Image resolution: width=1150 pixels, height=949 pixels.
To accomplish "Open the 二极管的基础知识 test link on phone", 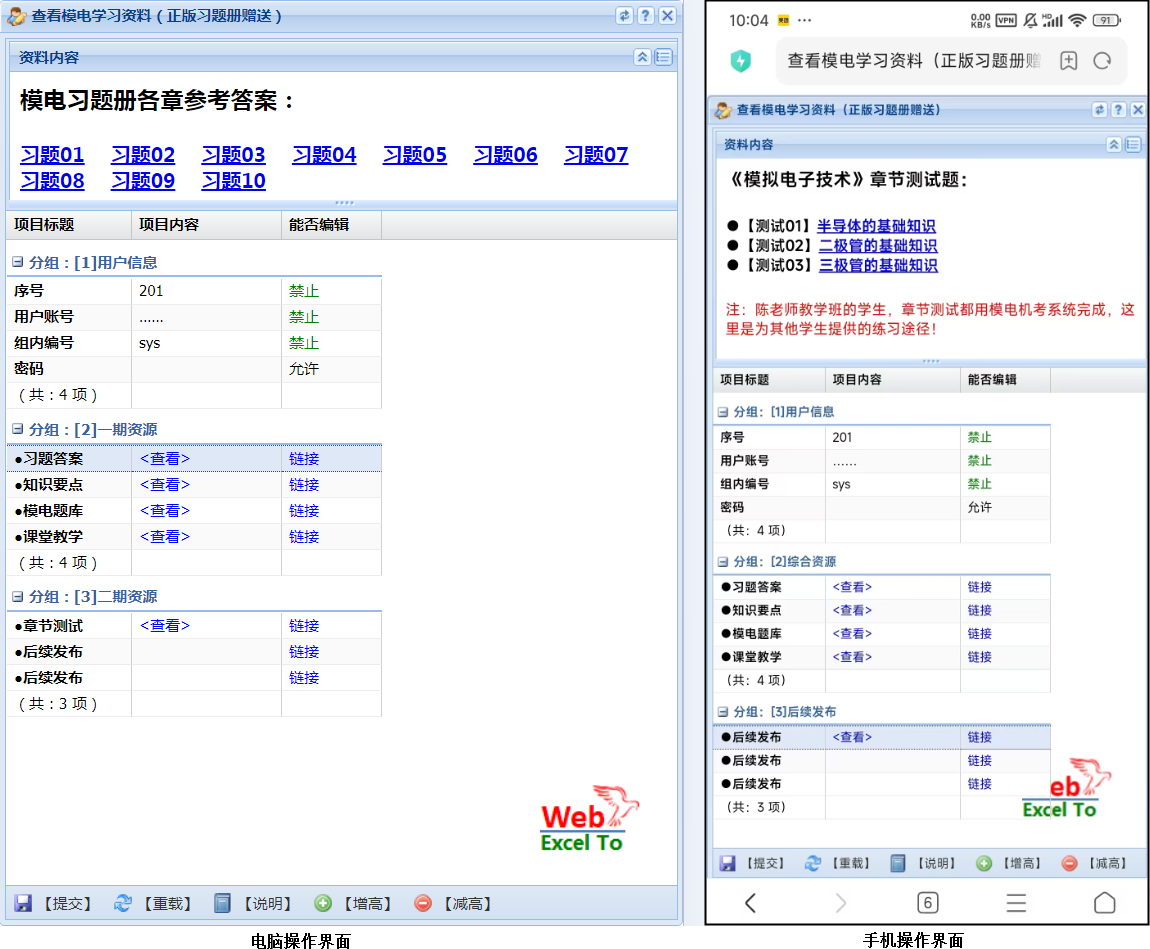I will click(x=878, y=246).
